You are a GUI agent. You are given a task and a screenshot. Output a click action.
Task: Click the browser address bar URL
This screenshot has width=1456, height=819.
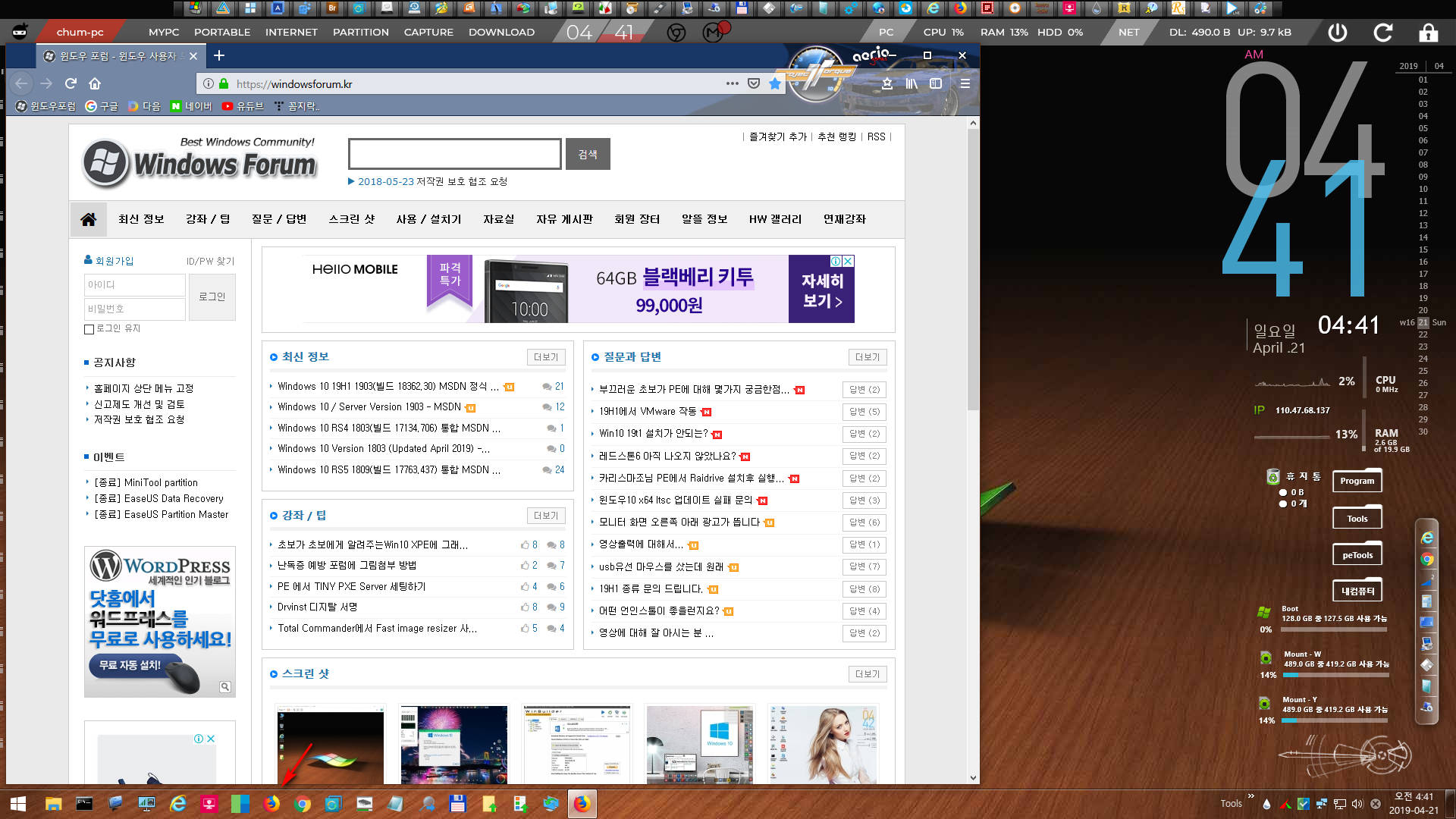(294, 84)
